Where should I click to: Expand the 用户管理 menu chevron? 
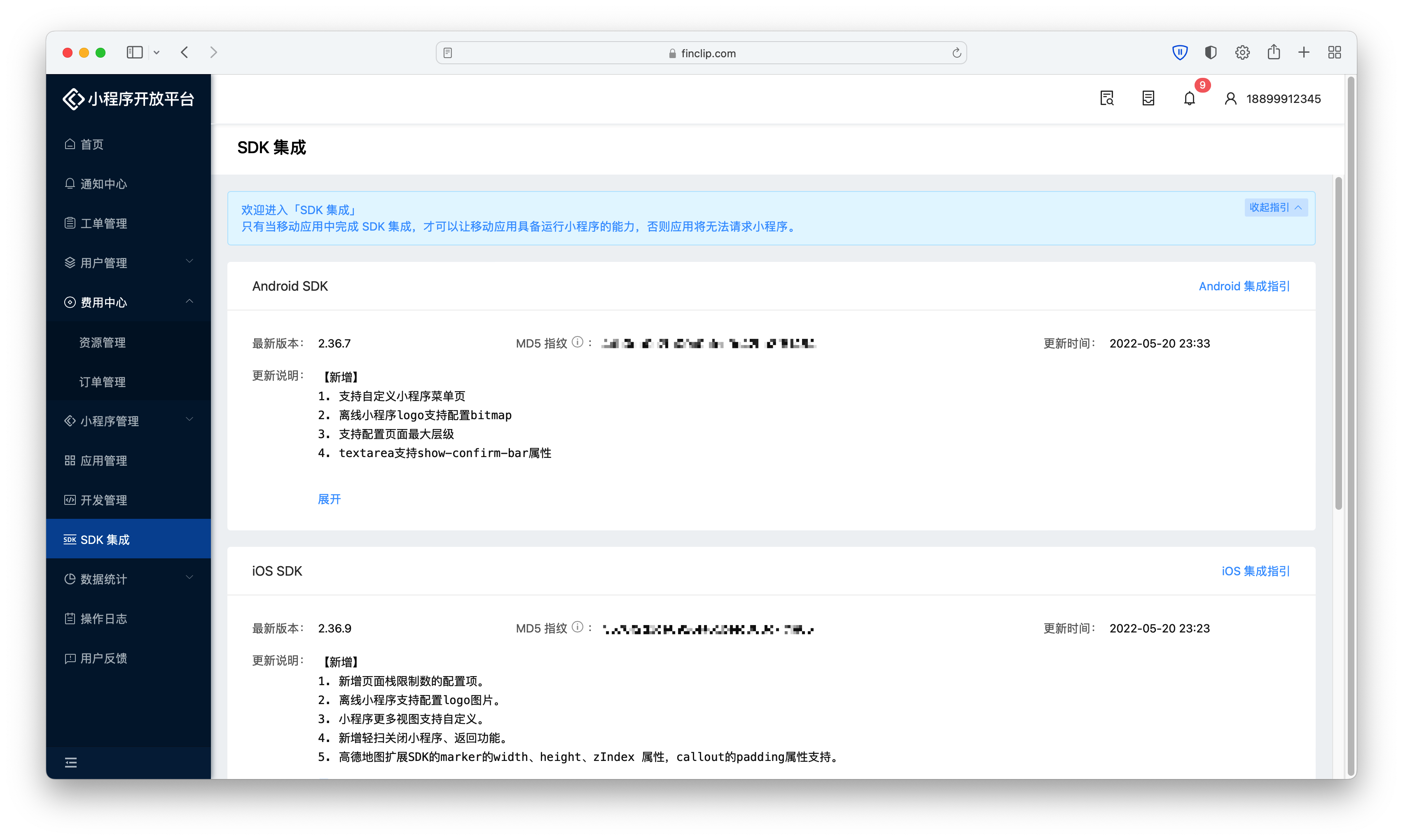[189, 261]
